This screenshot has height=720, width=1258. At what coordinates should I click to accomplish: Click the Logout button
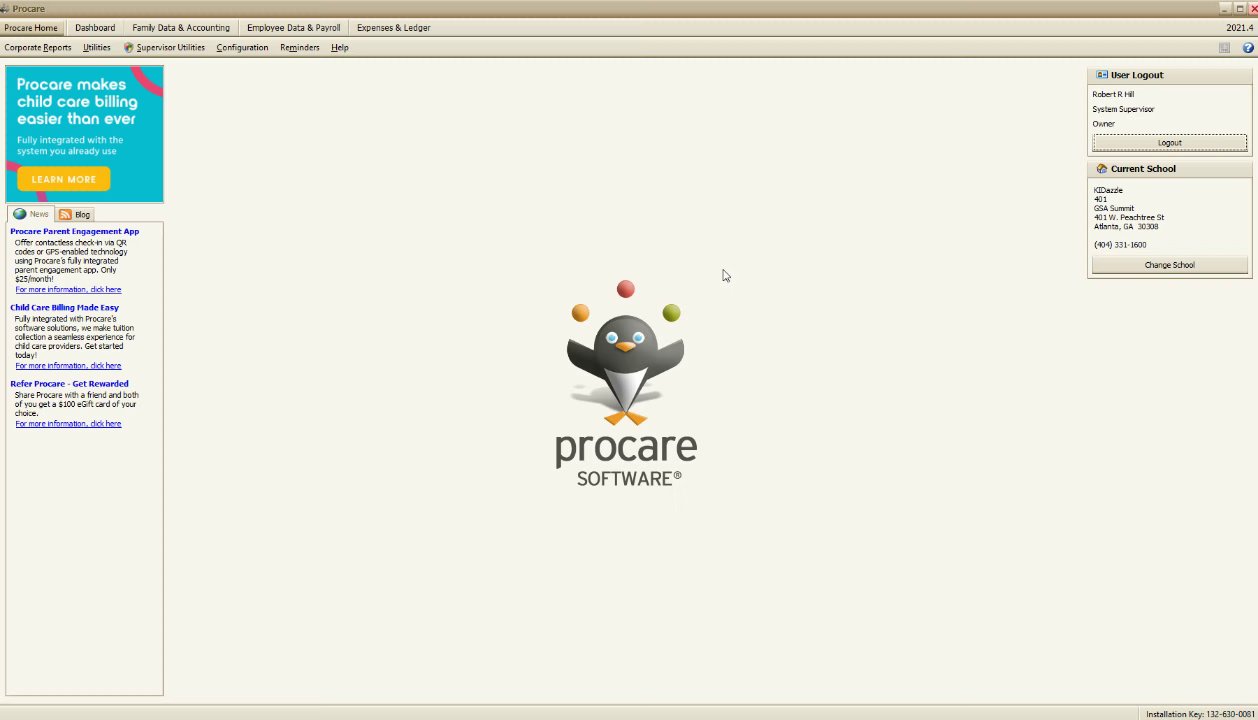point(1170,143)
